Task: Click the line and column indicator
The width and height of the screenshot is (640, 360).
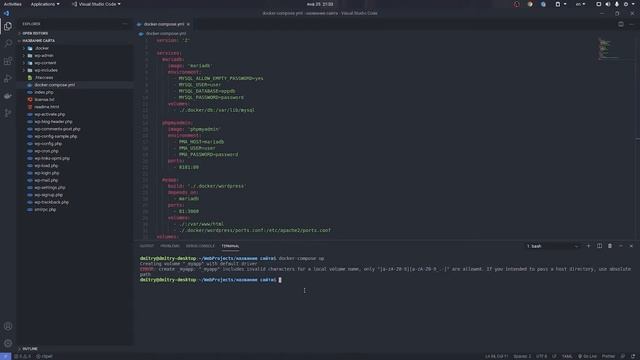Action: (x=496, y=356)
